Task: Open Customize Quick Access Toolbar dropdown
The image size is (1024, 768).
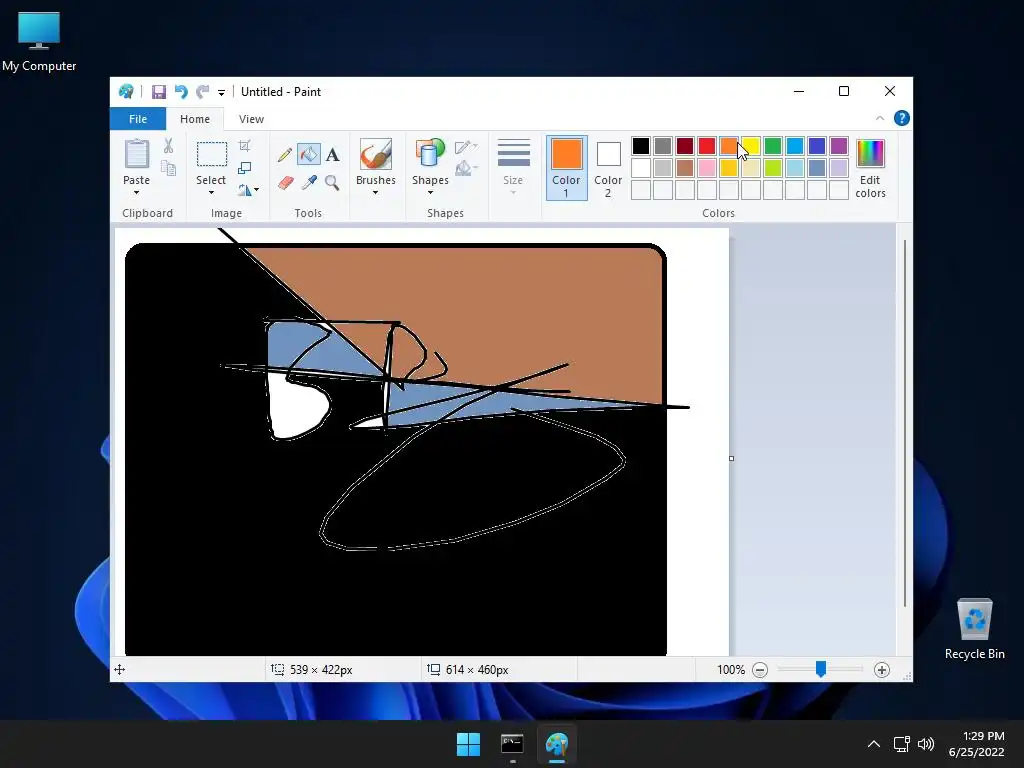Action: pos(221,93)
